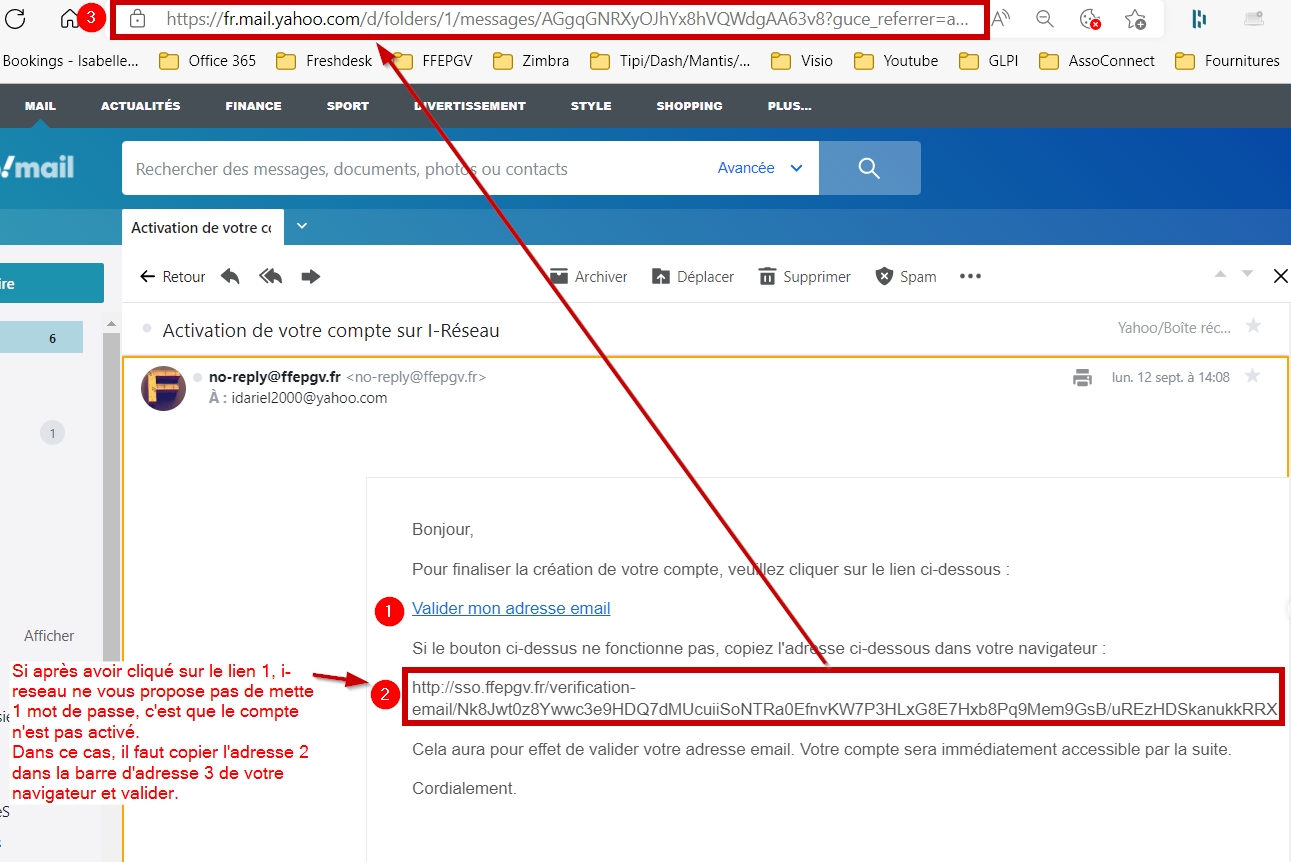Open GLPI bookmark folder

click(988, 61)
